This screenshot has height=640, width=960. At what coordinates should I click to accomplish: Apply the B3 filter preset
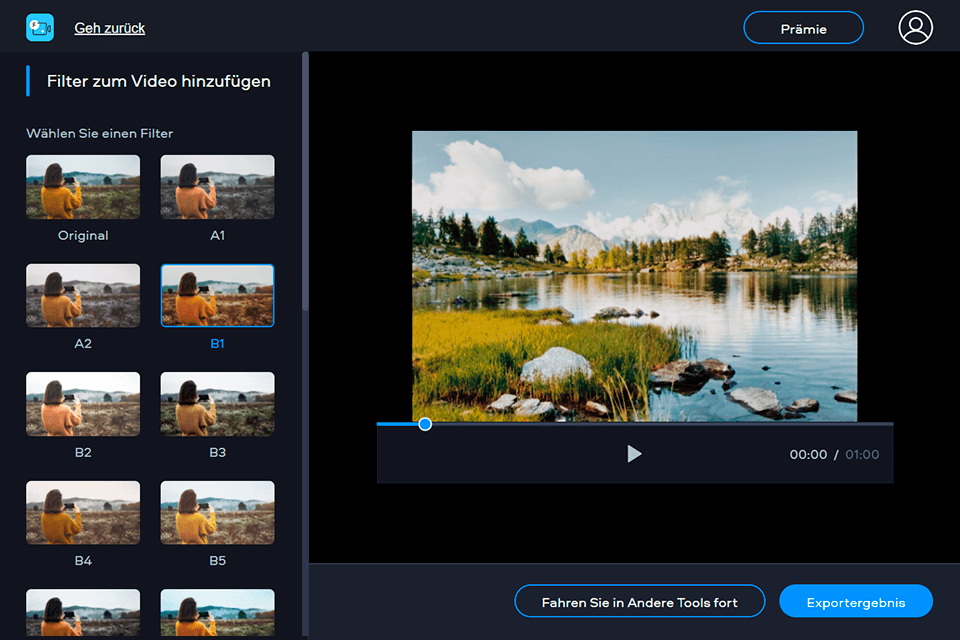[x=216, y=404]
